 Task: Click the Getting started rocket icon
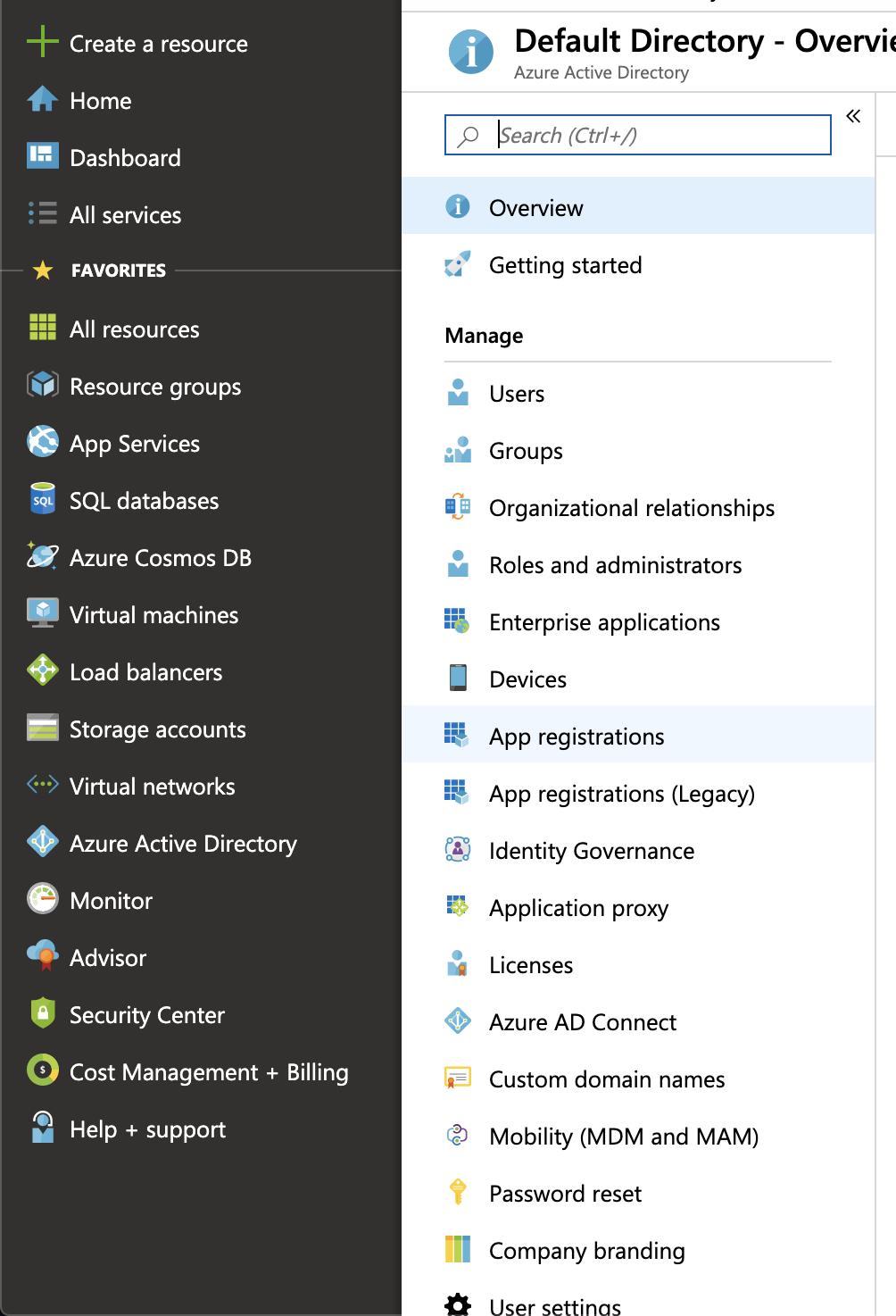(x=457, y=263)
